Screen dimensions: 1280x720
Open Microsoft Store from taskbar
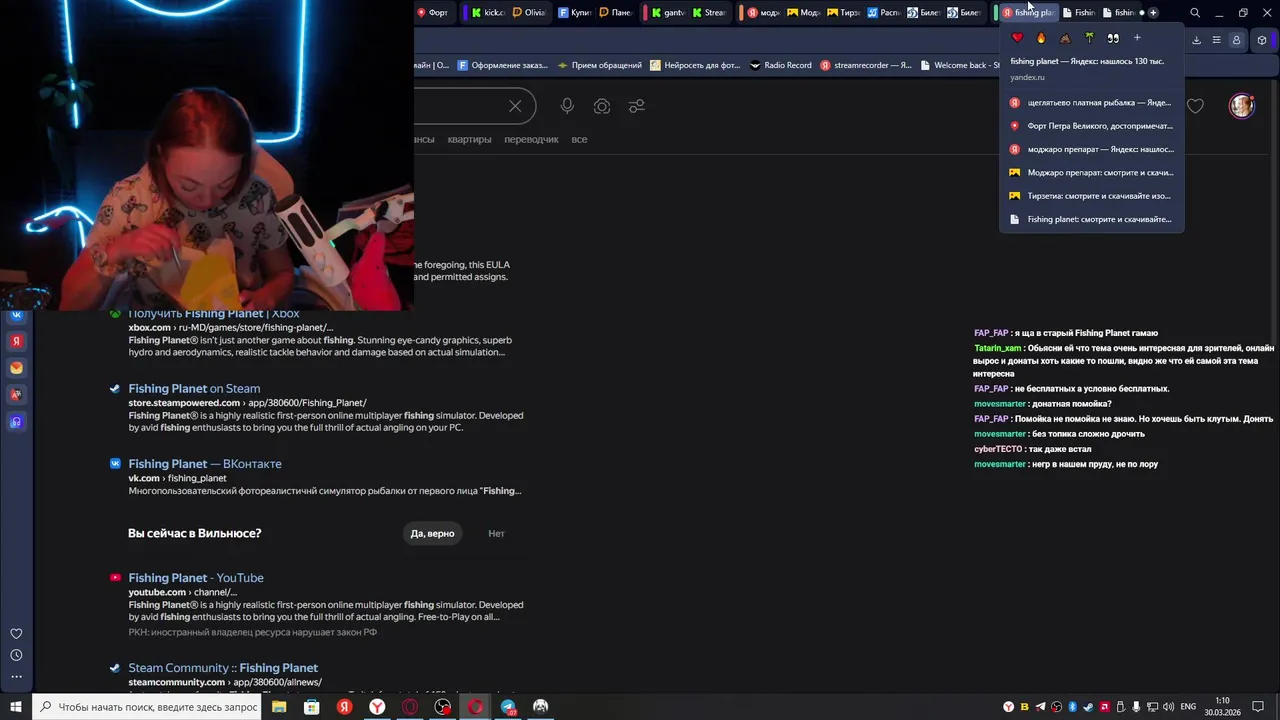(x=312, y=707)
